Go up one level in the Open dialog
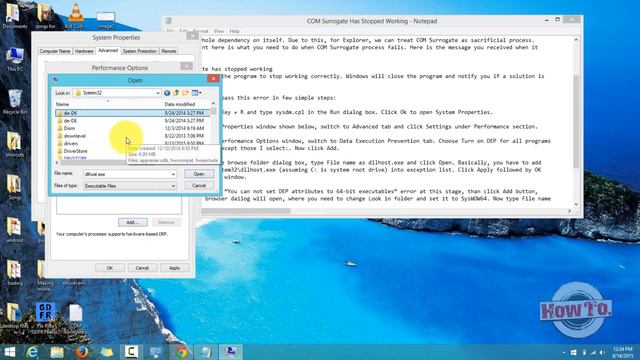The image size is (640, 360). 176,93
